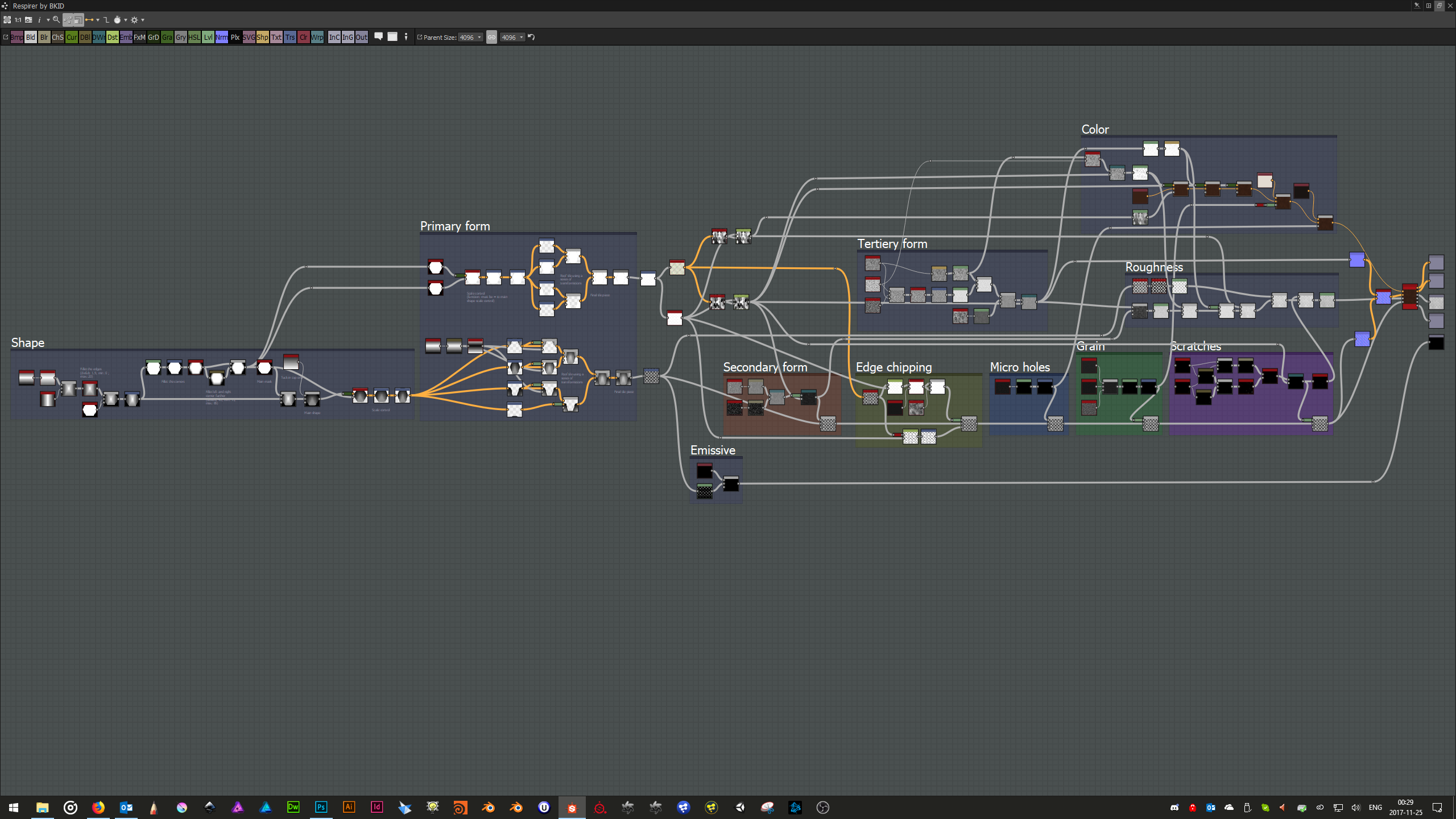Add a frame with the white rectangle icon

pos(392,36)
